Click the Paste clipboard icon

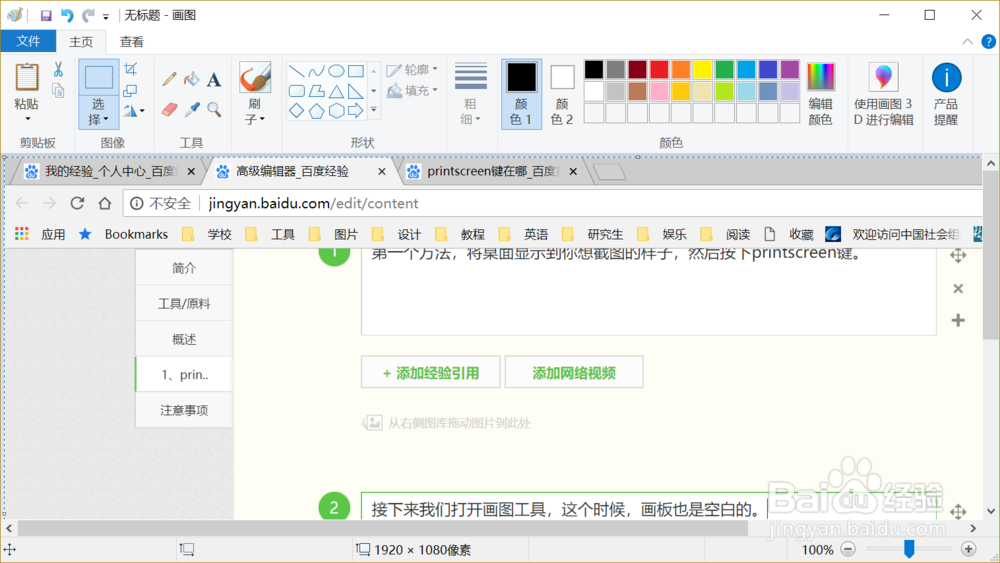click(x=27, y=77)
